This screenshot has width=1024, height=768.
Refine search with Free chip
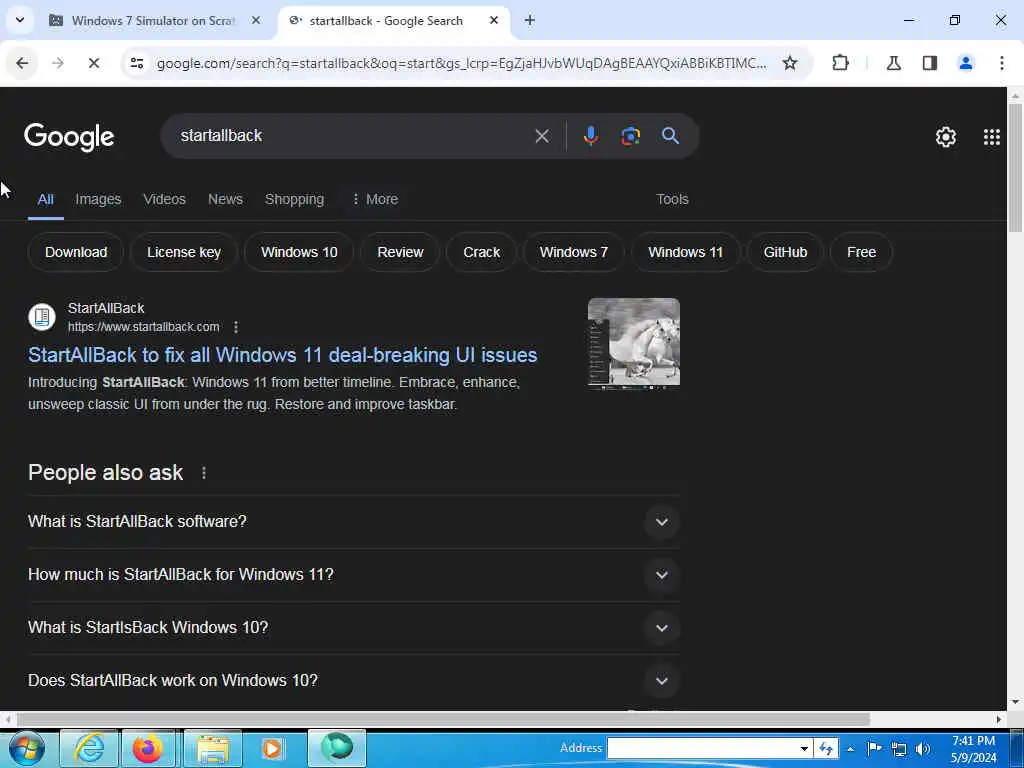point(861,252)
